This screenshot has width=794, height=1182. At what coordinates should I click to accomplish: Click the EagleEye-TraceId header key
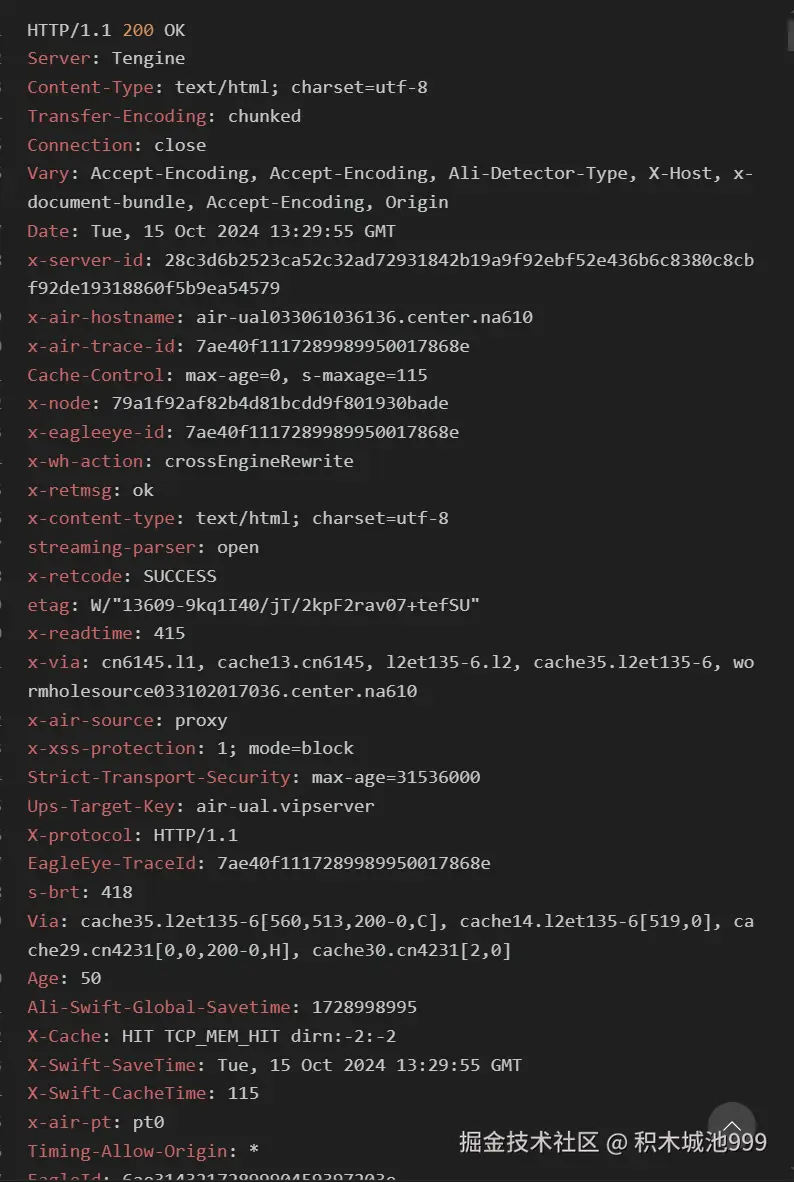[x=111, y=863]
